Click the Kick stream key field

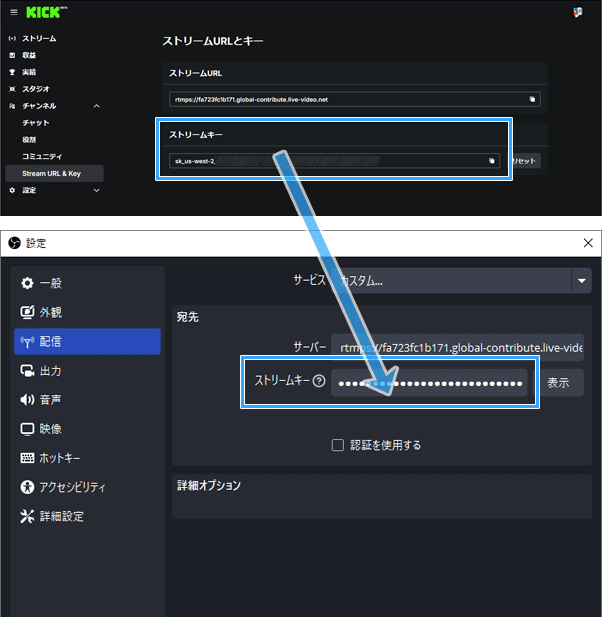pyautogui.click(x=334, y=161)
